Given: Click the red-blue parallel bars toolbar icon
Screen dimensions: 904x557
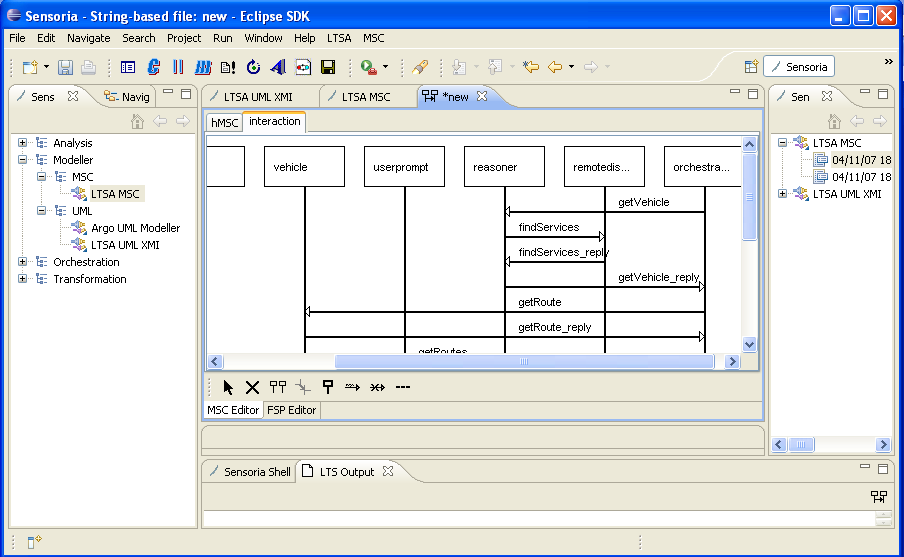Looking at the screenshot, I should pos(178,67).
